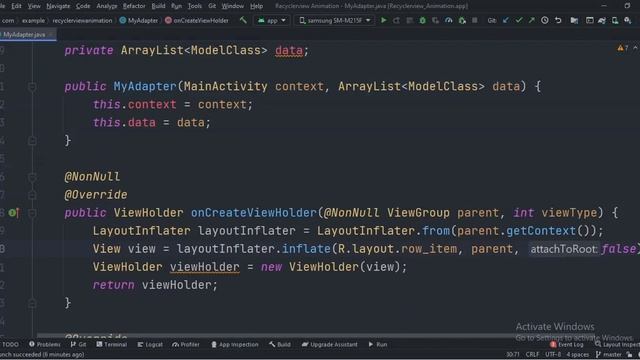Open Git Show History clock icon
This screenshot has height=360, width=640.
(x=545, y=20)
